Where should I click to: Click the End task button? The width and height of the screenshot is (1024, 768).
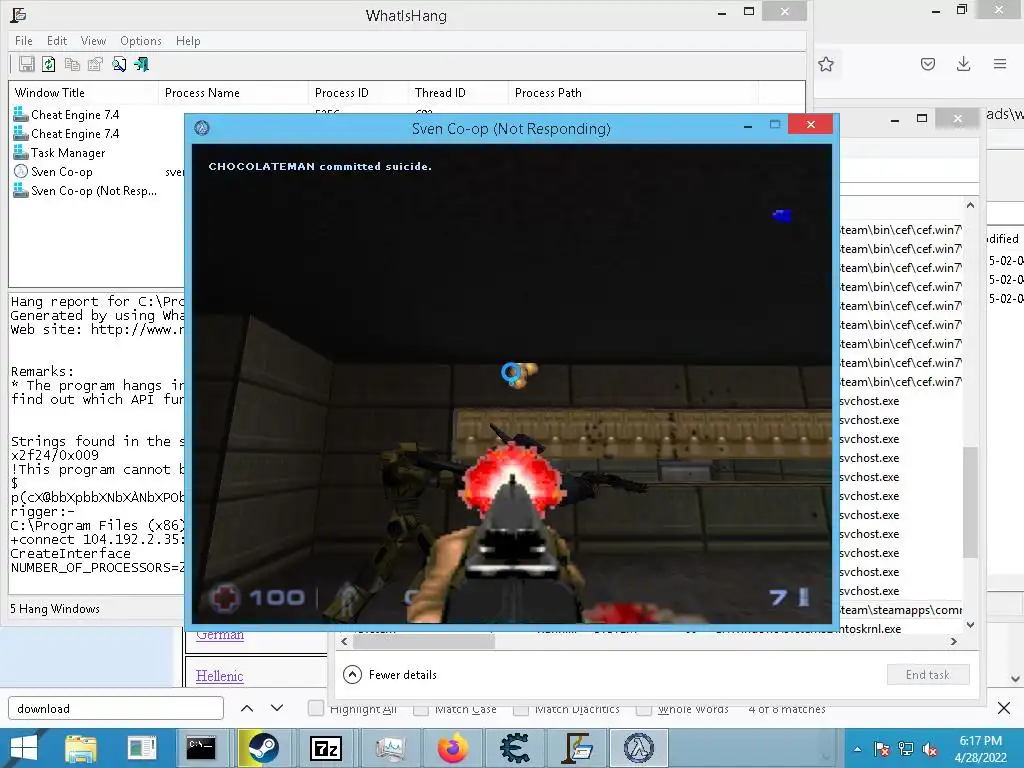pyautogui.click(x=927, y=675)
